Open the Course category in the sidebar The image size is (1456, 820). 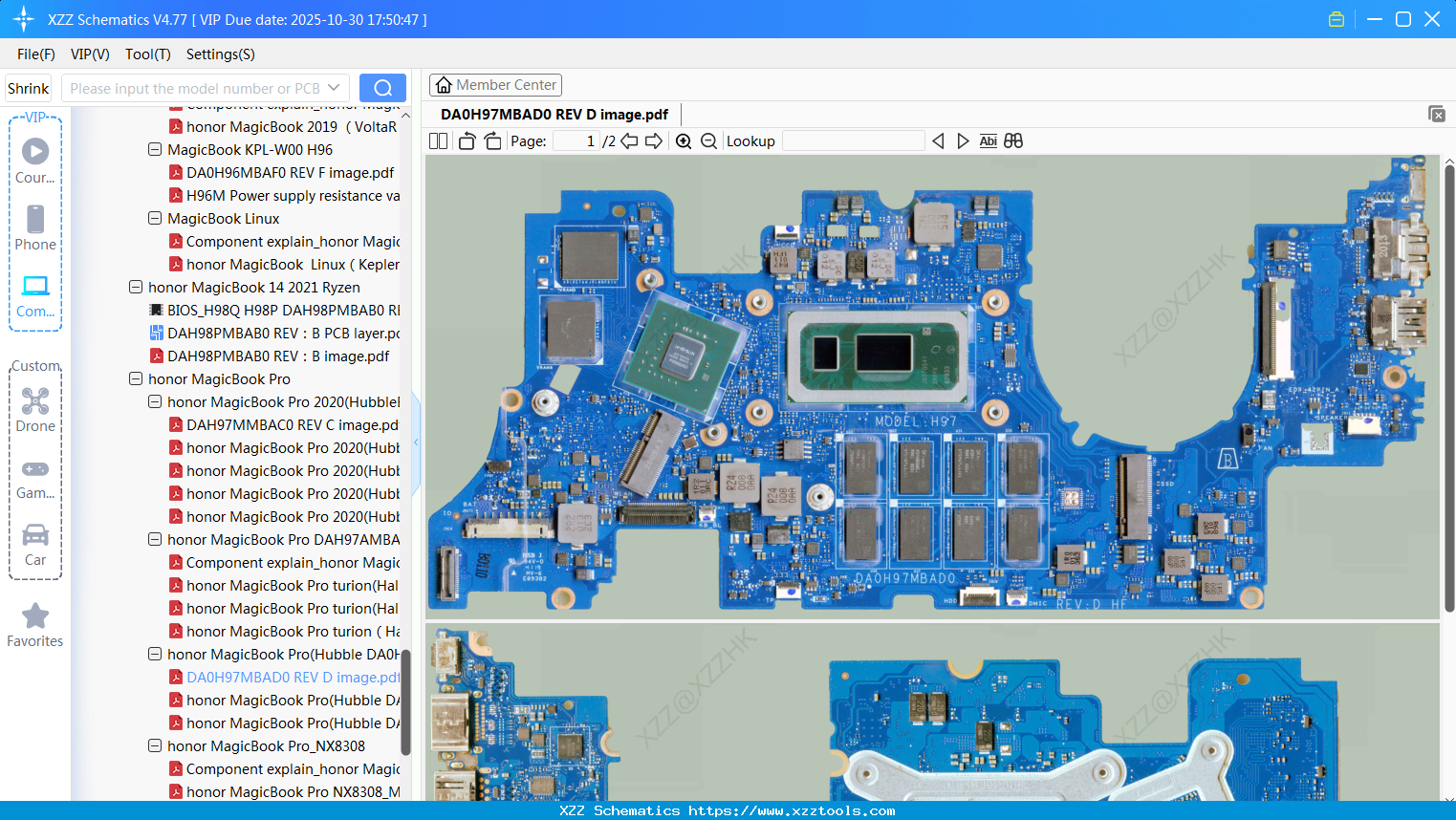click(35, 161)
